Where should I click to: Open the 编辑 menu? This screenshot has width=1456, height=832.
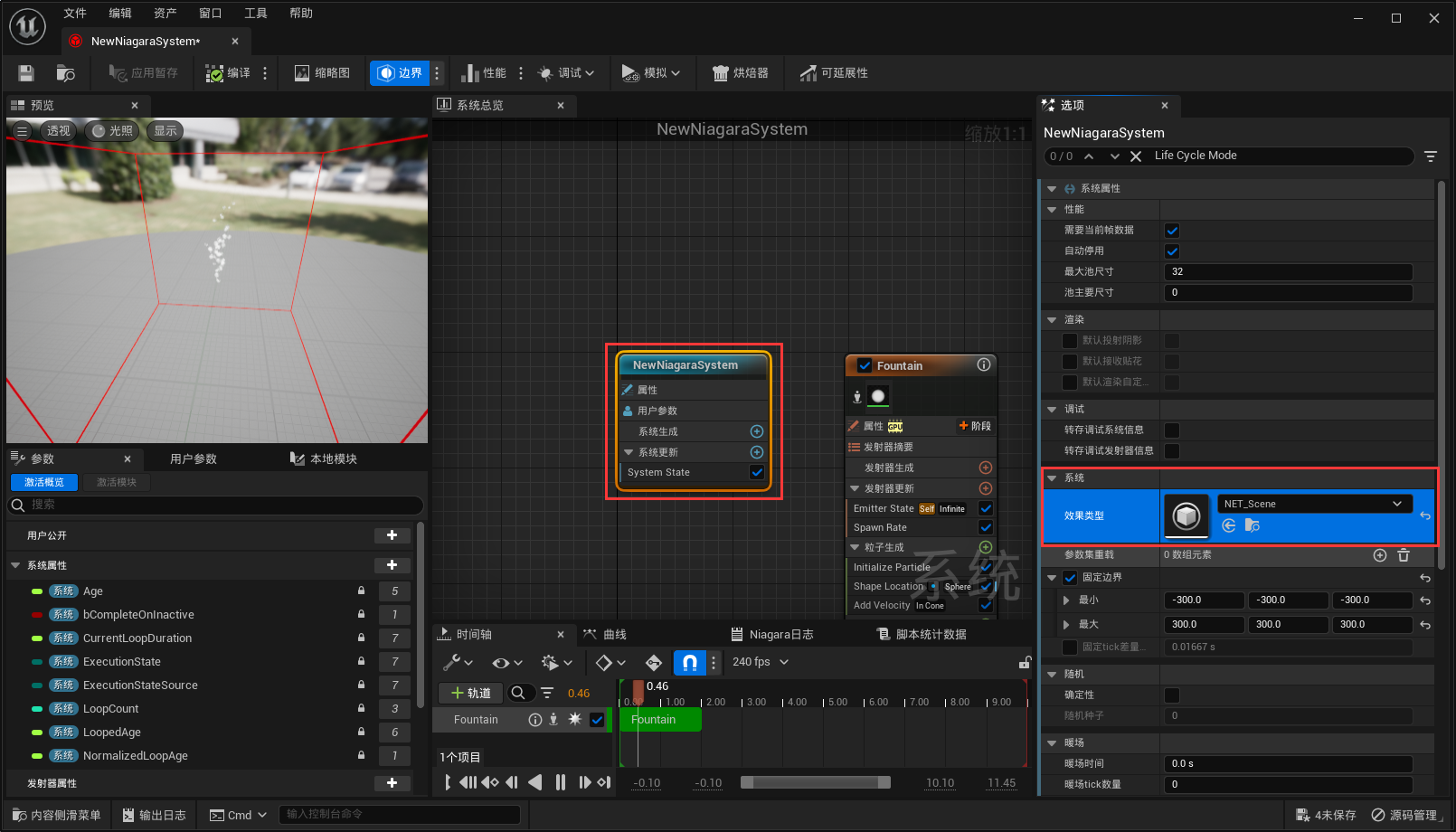[120, 14]
